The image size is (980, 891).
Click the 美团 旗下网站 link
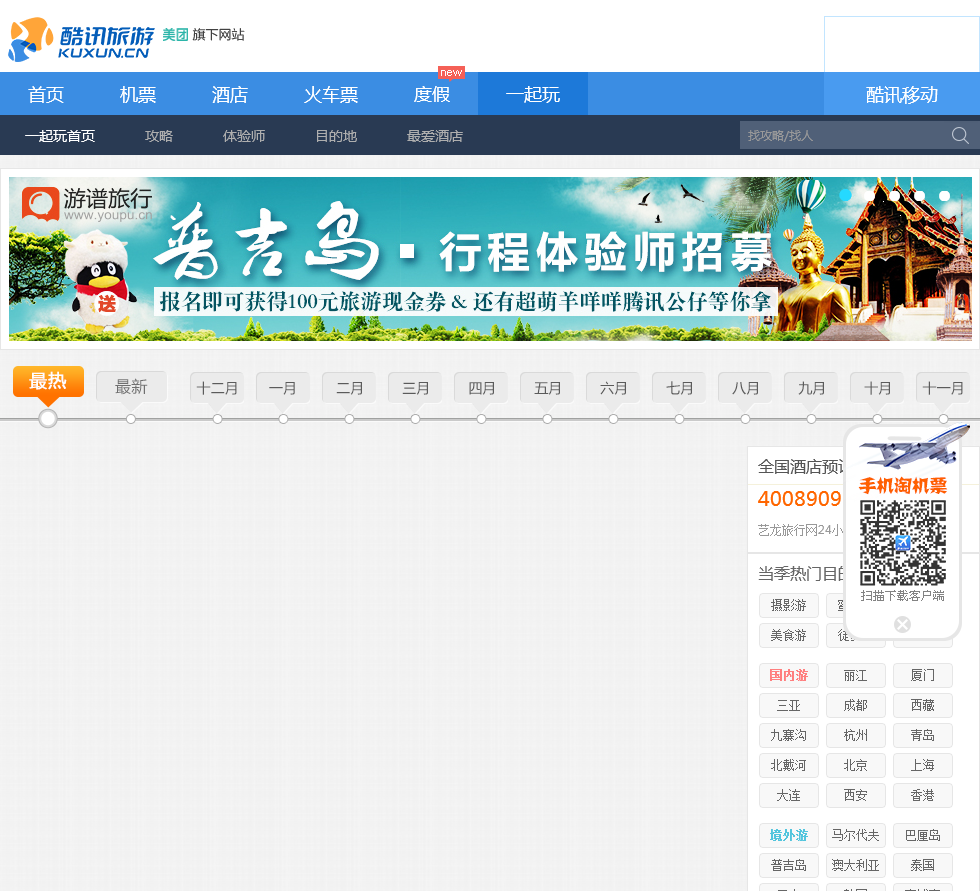pyautogui.click(x=203, y=34)
